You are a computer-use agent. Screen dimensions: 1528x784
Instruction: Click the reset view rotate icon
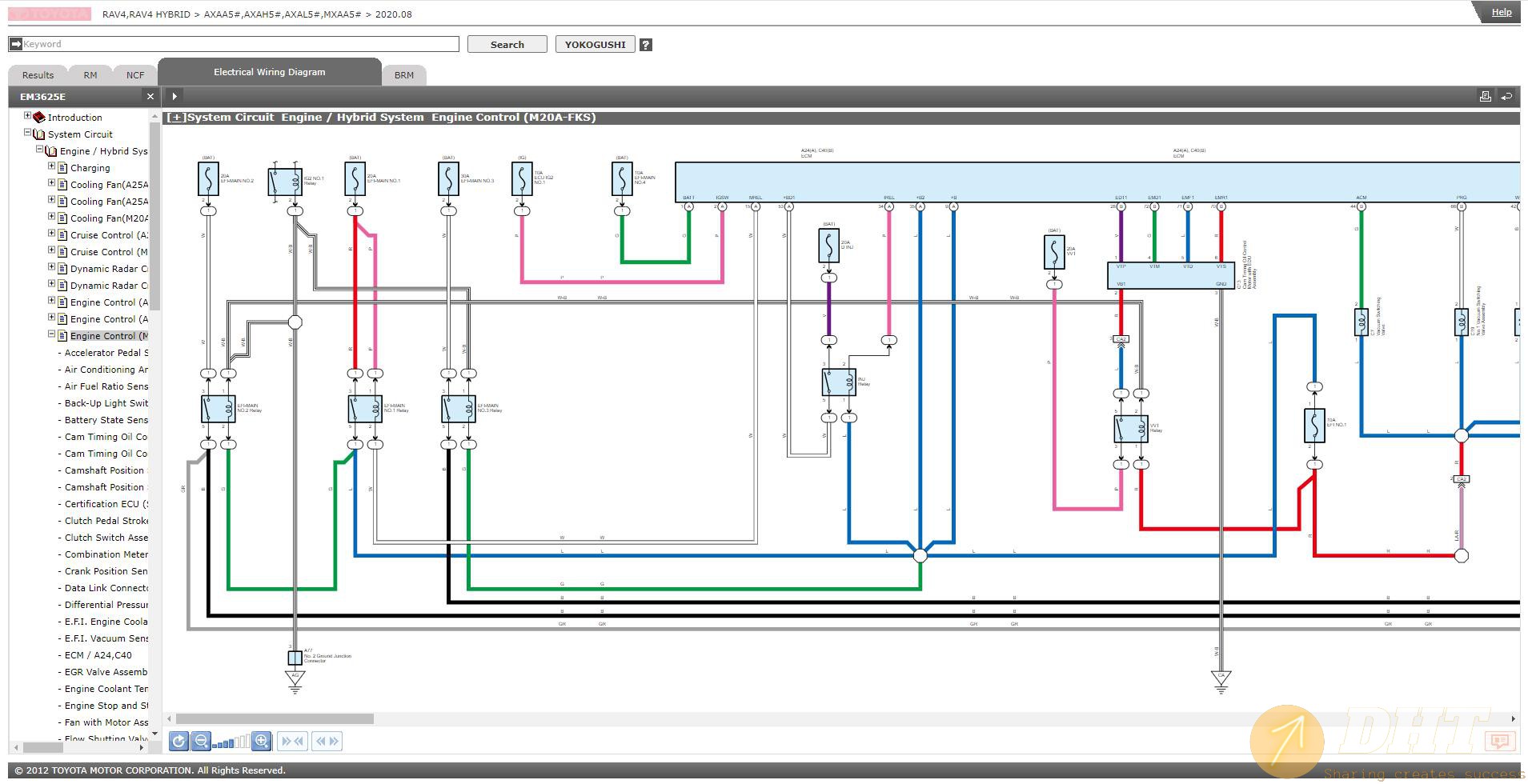click(x=178, y=742)
